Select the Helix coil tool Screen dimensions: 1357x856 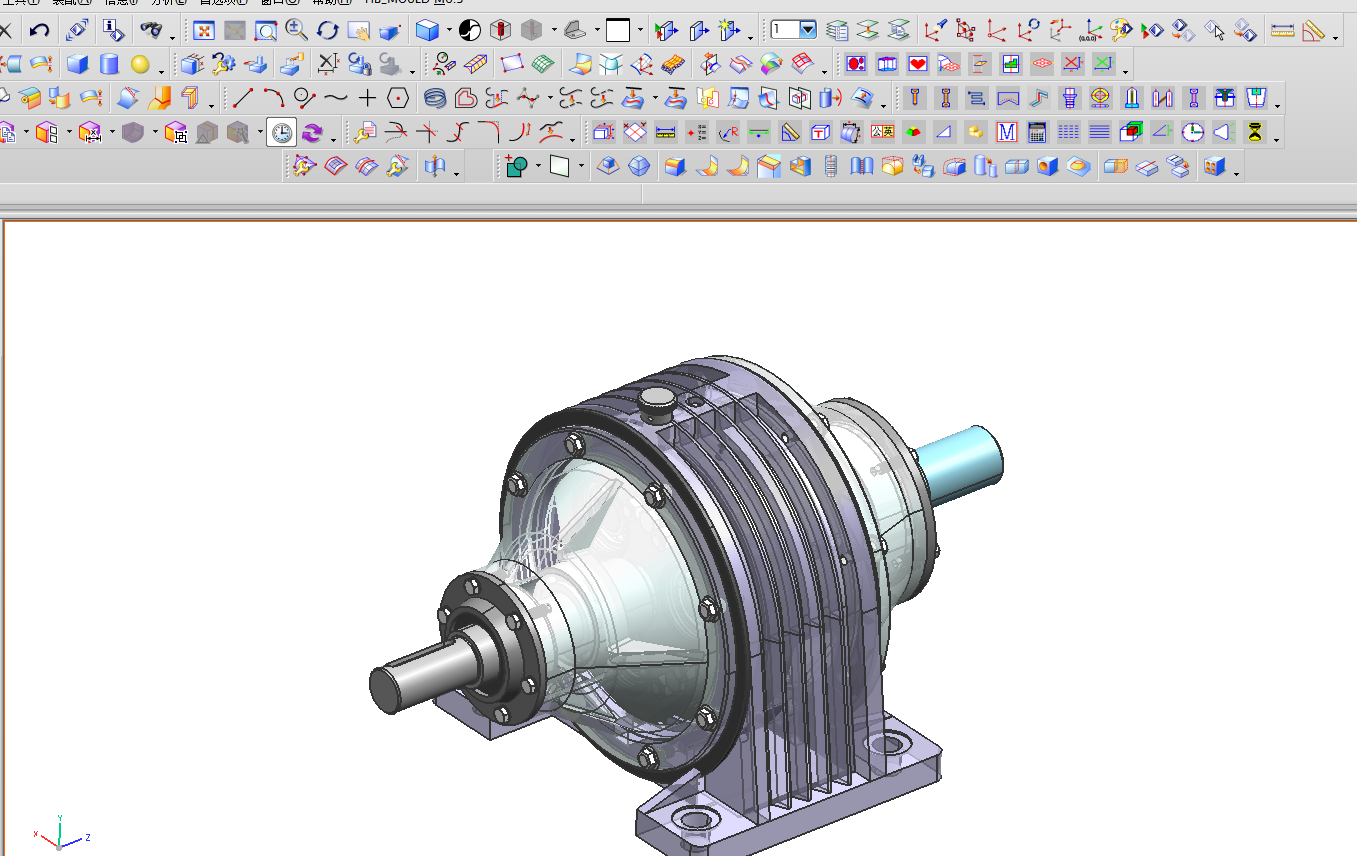(434, 98)
